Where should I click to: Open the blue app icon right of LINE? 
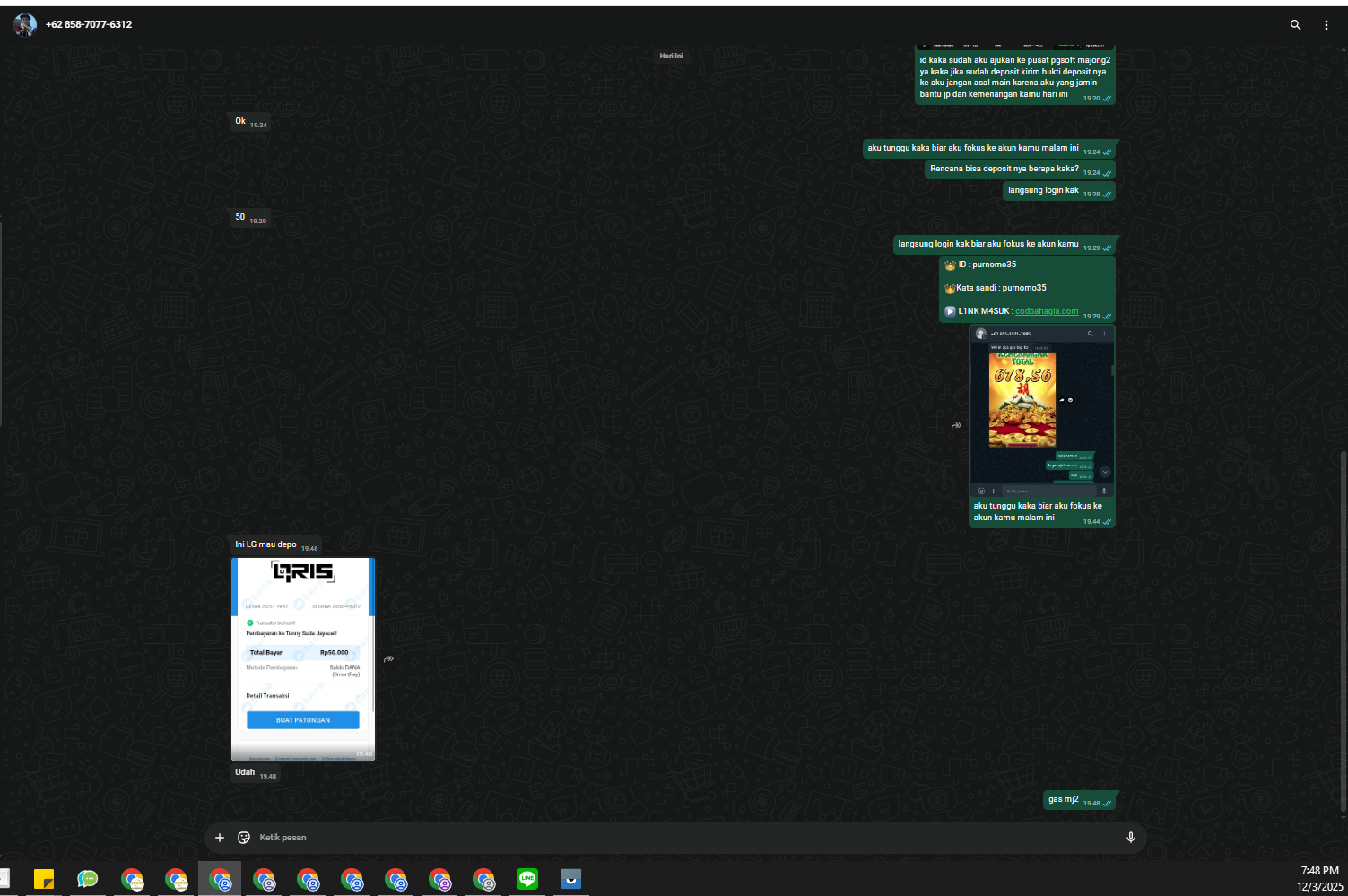(571, 880)
